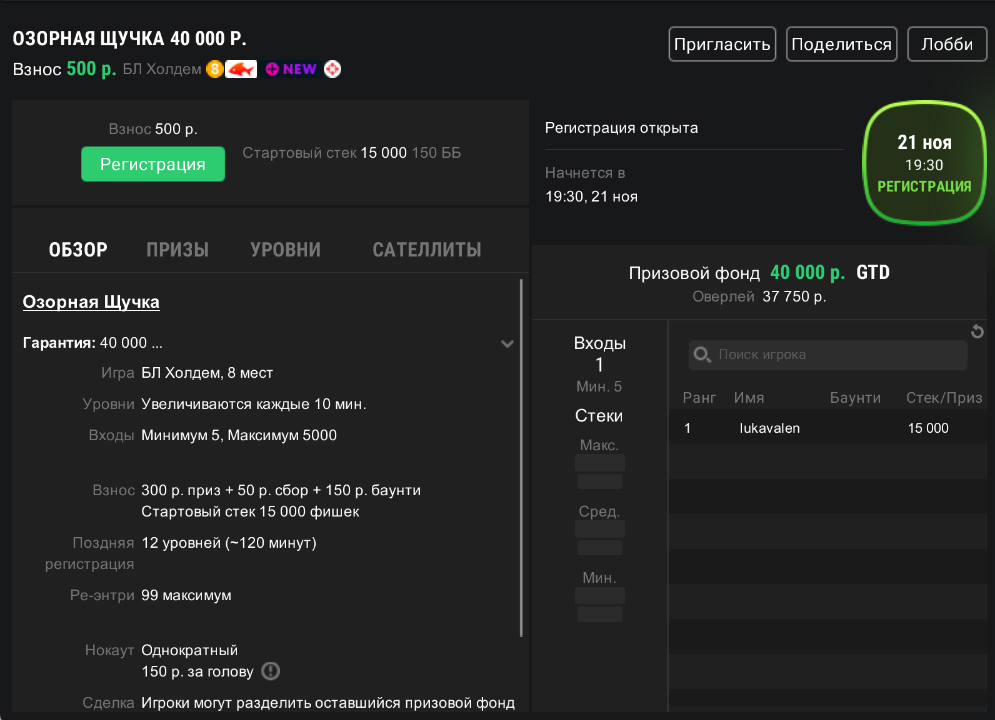Click the orange 8-max table badge
Viewport: 995px width, 720px height.
pos(214,69)
